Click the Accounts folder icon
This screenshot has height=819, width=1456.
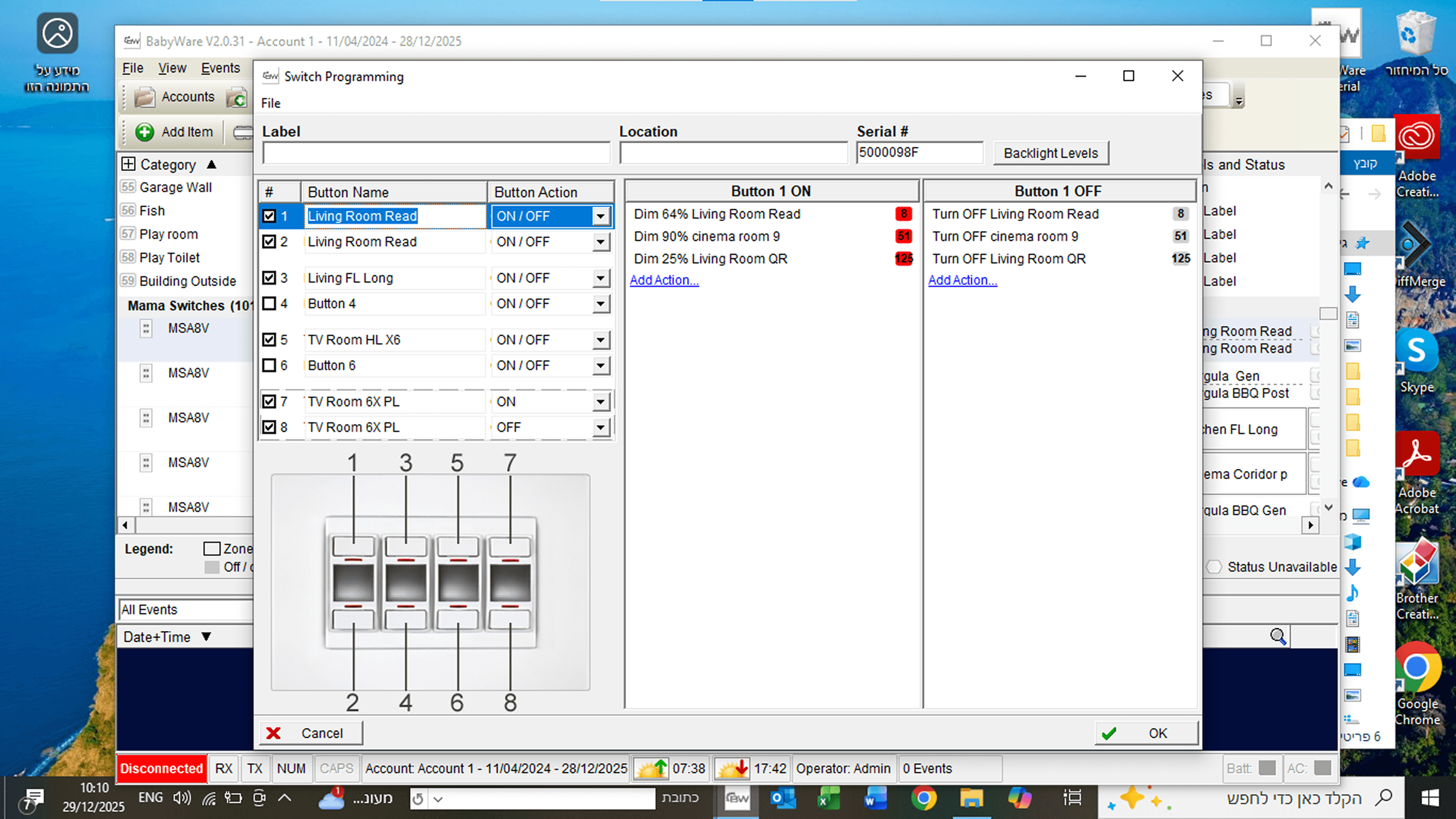pyautogui.click(x=145, y=97)
